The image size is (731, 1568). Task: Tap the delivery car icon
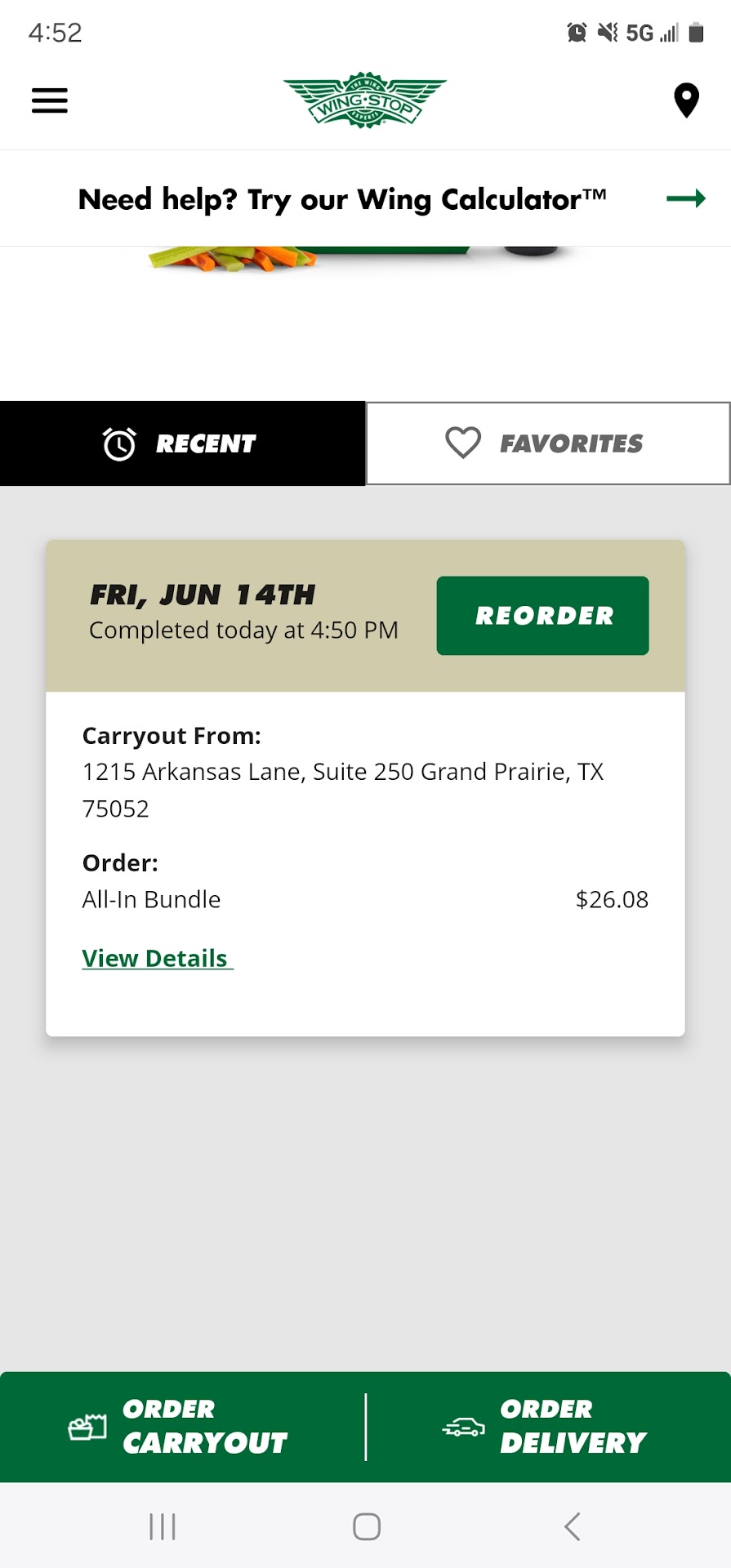point(463,1427)
